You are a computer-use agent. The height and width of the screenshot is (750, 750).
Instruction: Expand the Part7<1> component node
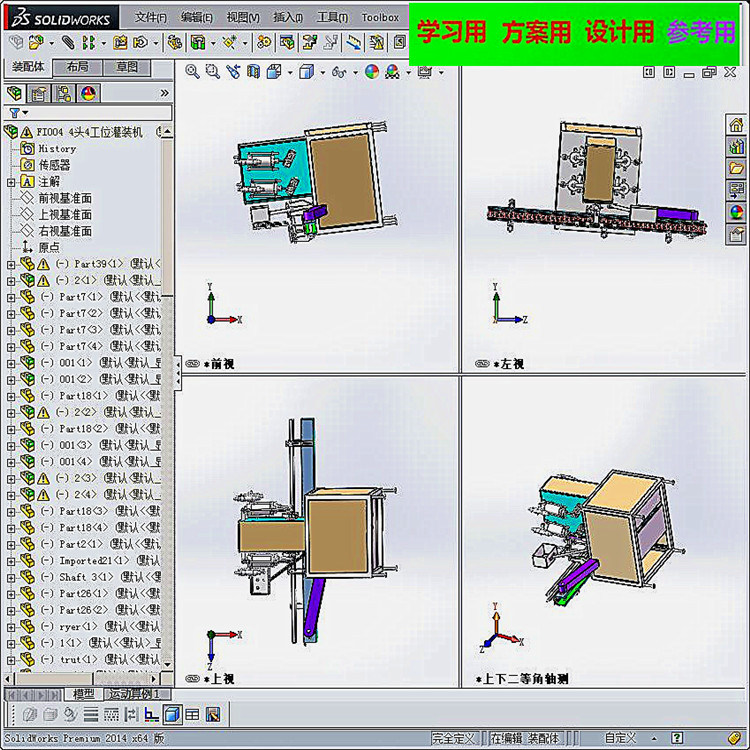(x=11, y=297)
